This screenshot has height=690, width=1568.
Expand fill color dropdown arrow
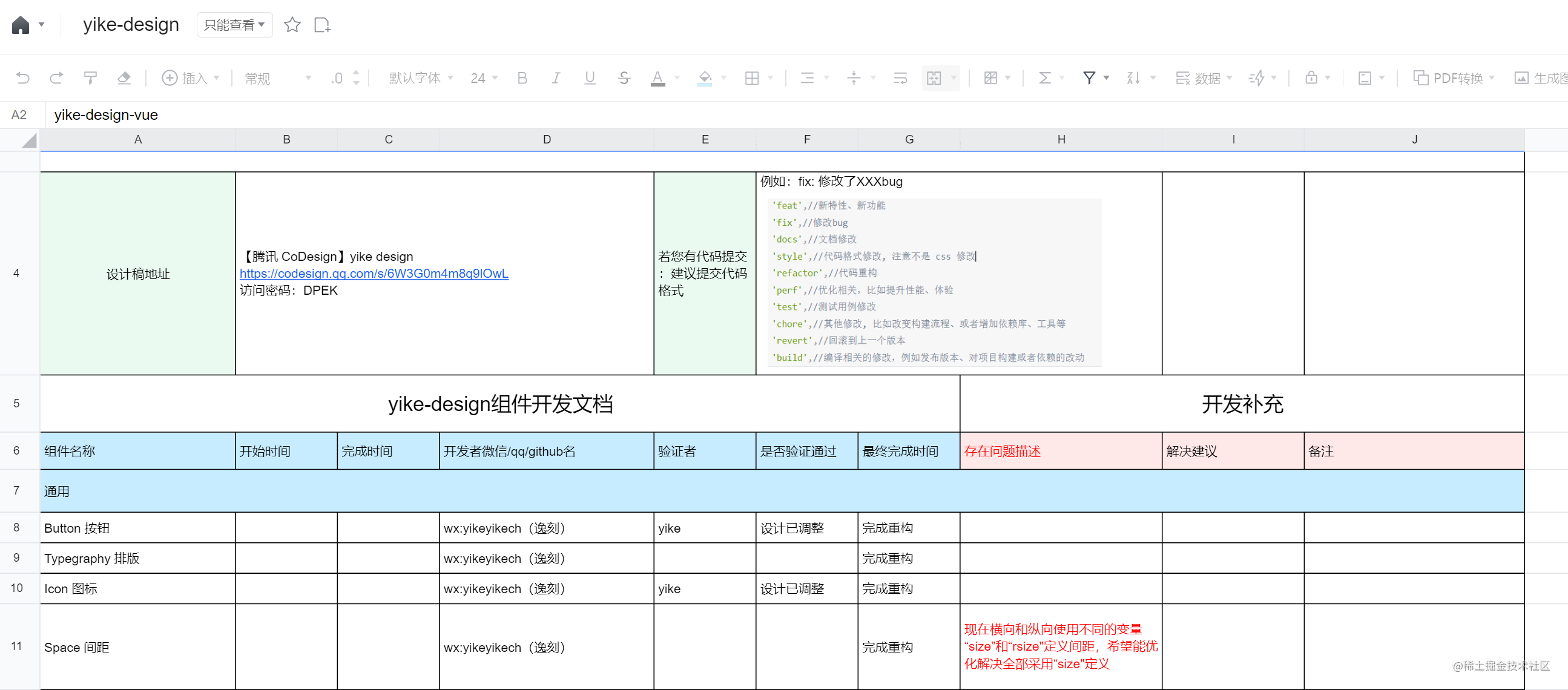(723, 78)
